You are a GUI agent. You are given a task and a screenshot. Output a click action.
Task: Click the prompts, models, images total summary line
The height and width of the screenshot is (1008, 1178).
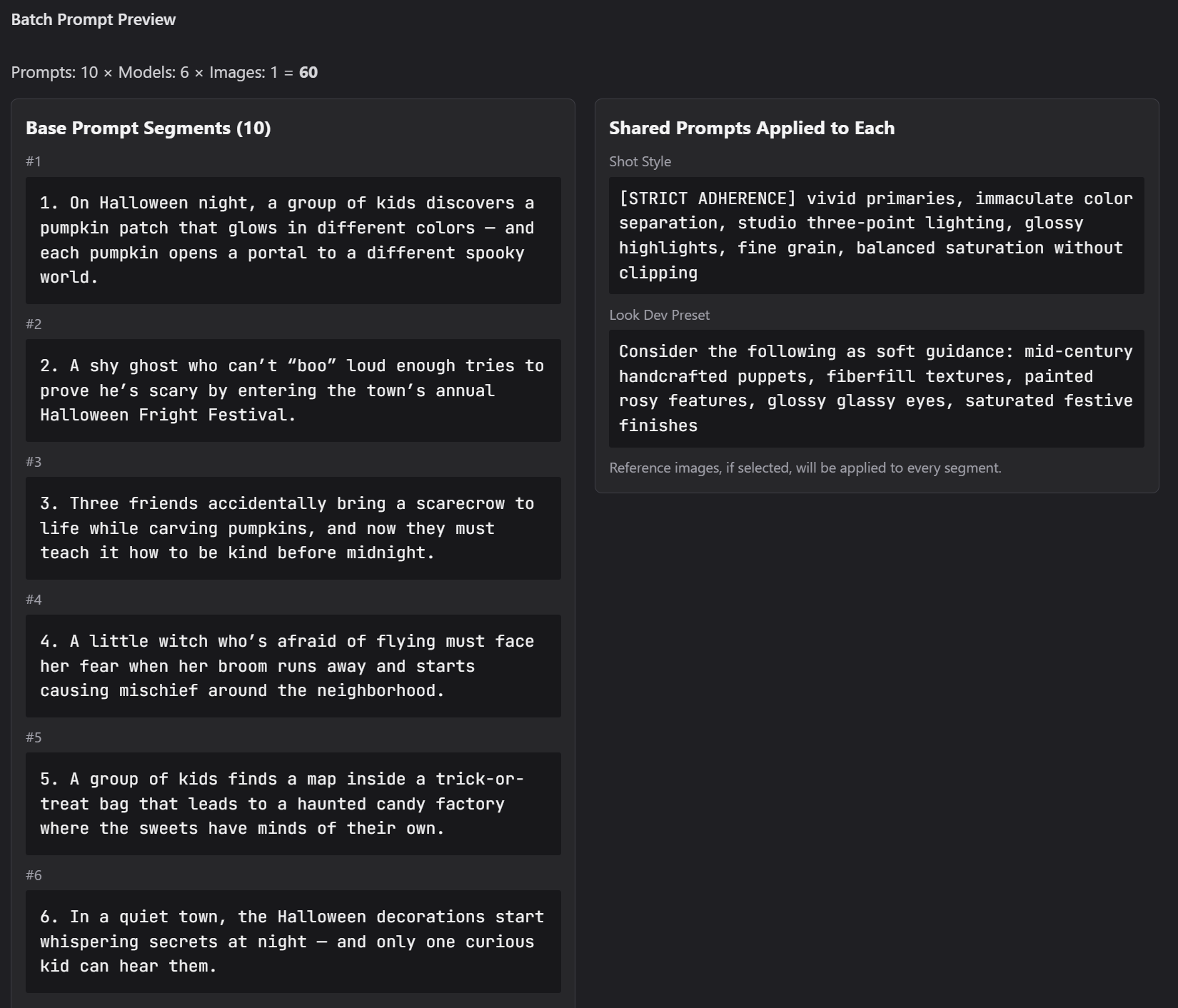164,73
